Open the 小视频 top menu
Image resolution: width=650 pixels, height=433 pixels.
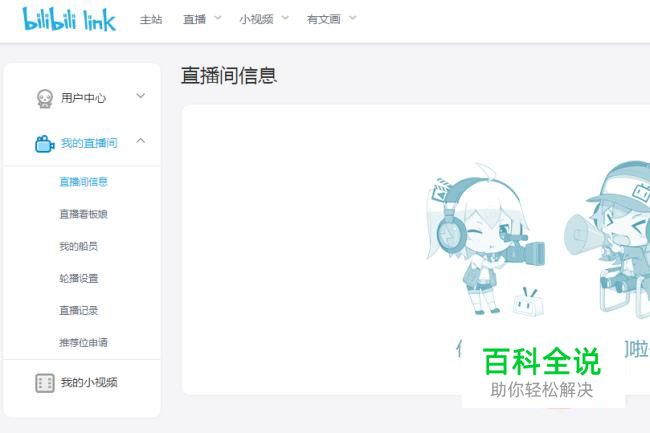click(256, 19)
